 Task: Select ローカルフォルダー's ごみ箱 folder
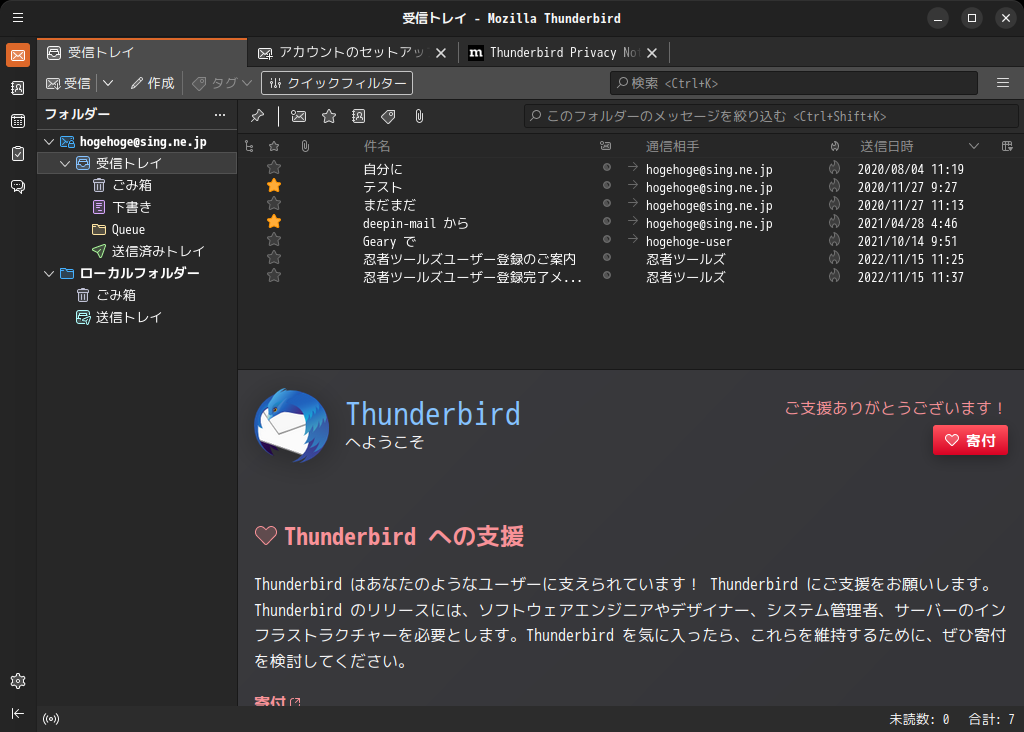[x=137, y=295]
